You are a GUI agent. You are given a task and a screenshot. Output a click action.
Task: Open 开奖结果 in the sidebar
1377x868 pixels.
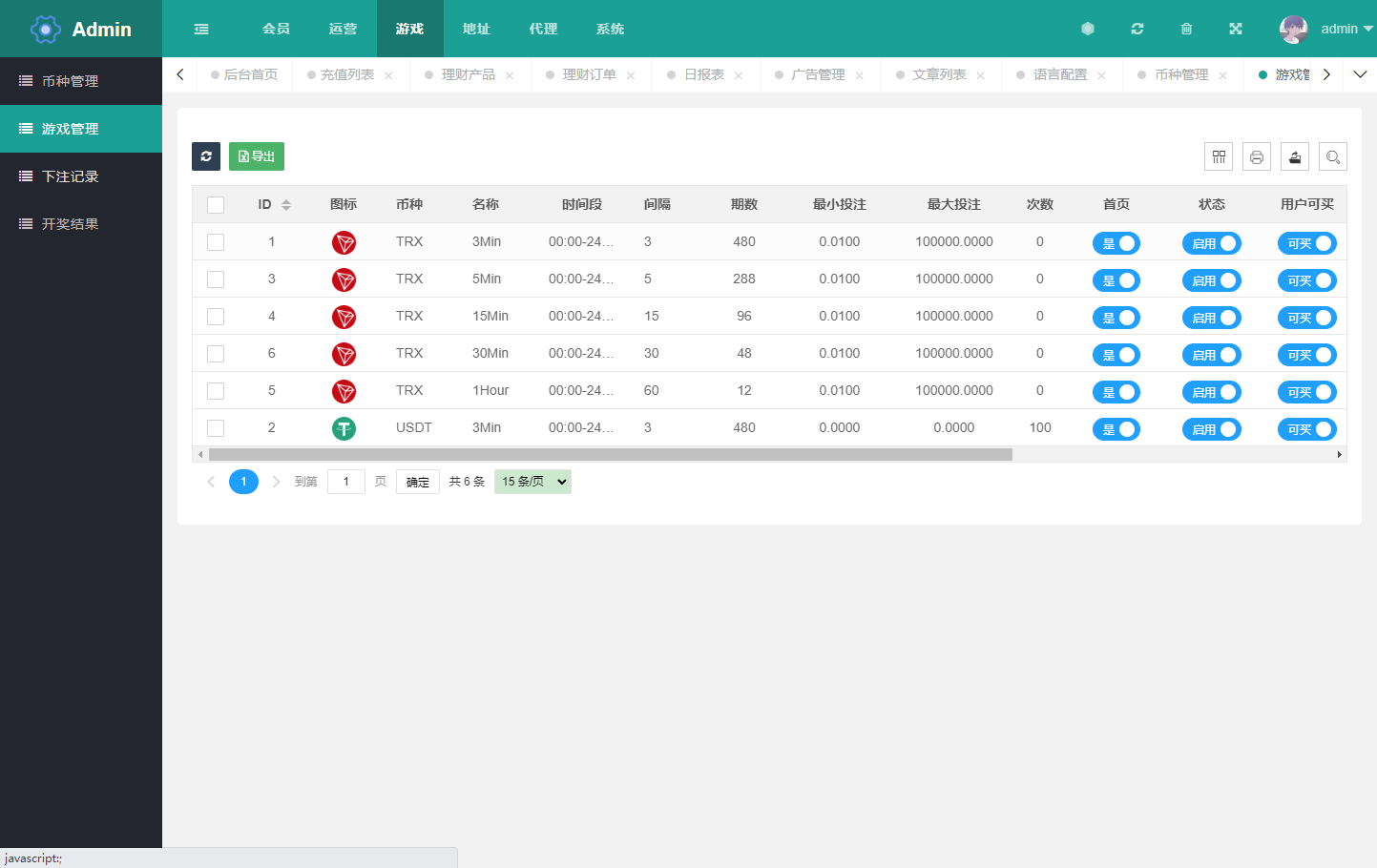[x=81, y=224]
